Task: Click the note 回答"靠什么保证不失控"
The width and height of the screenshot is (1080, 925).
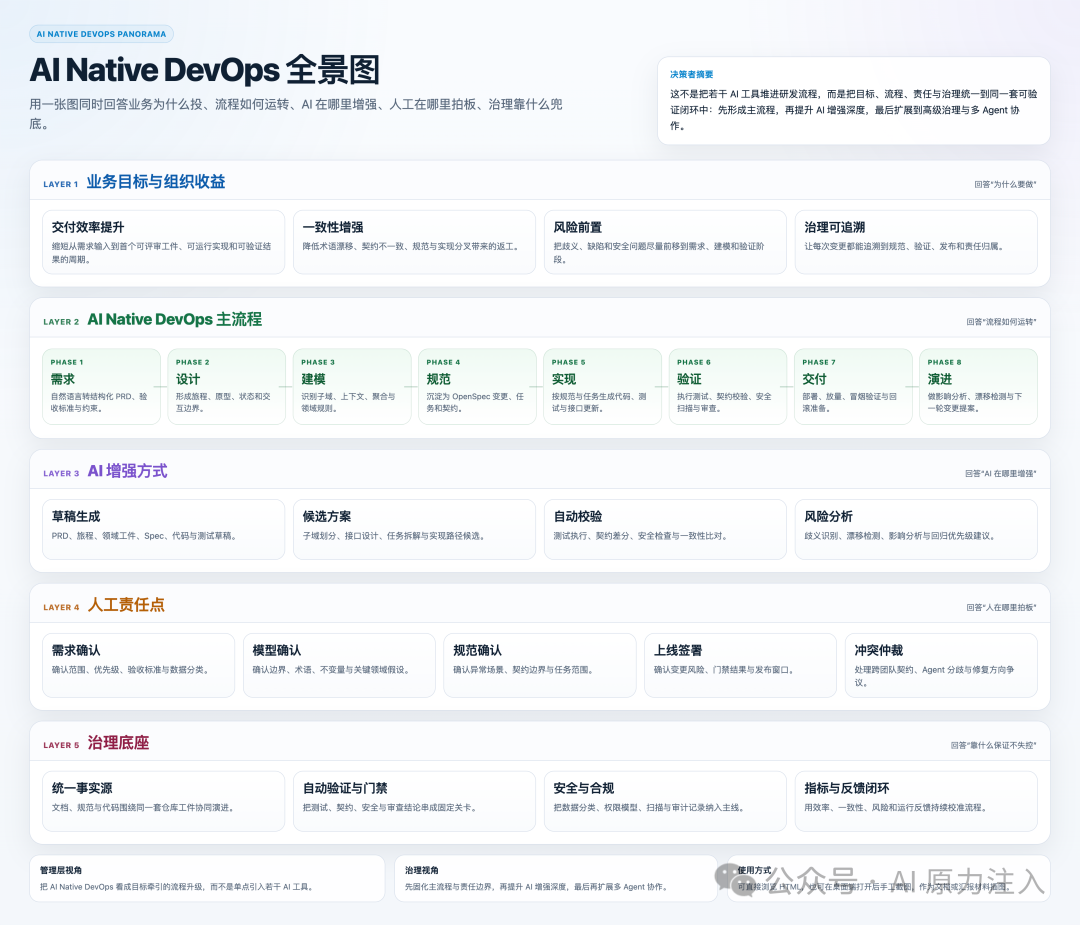Action: pyautogui.click(x=993, y=745)
